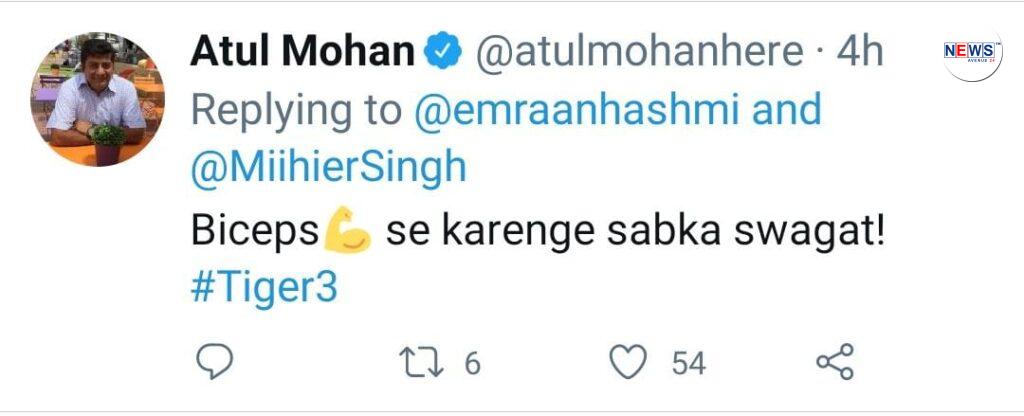
Task: Open the #Tiger3 hashtag
Action: [263, 289]
